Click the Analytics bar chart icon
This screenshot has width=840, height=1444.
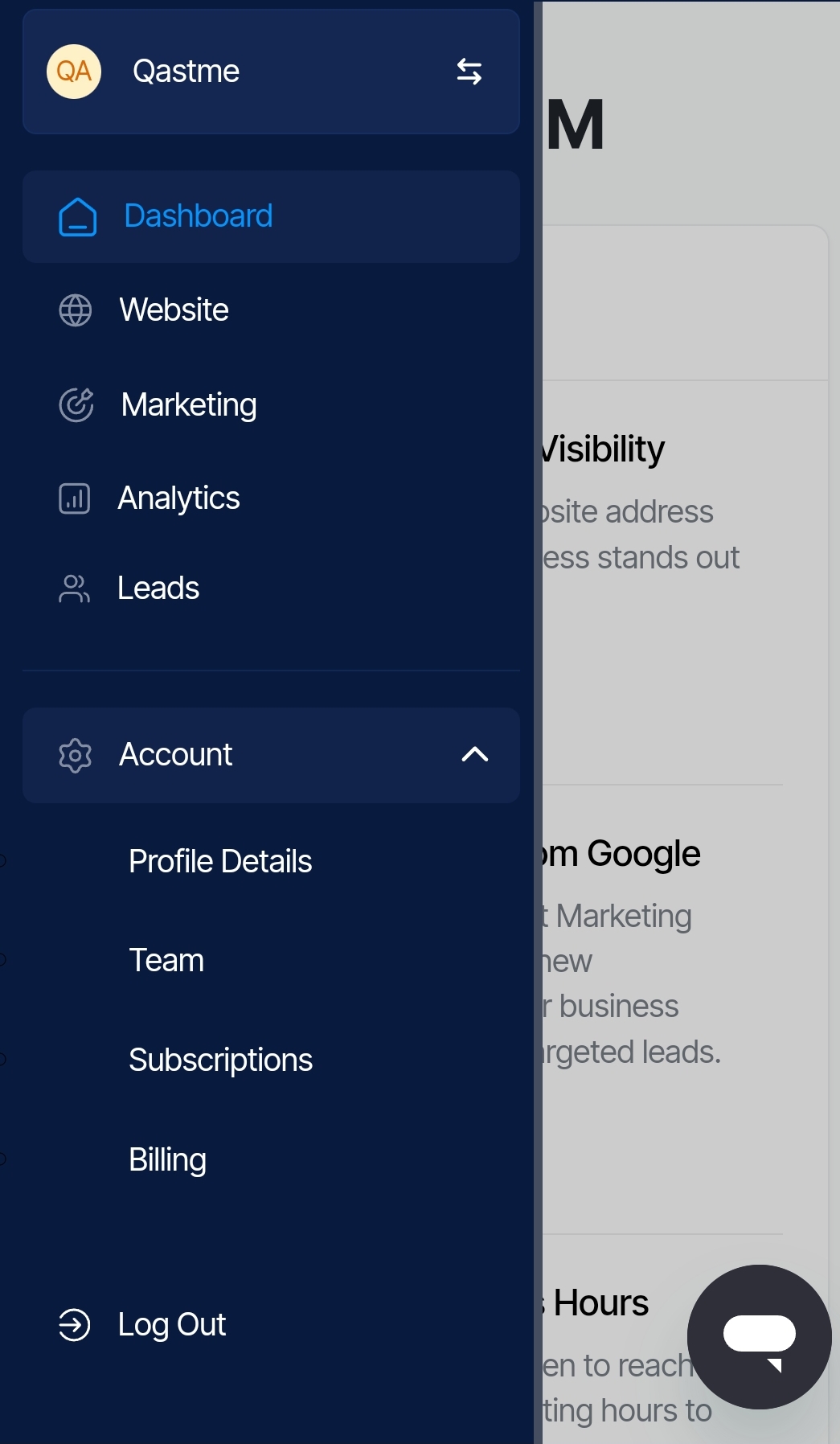(75, 498)
